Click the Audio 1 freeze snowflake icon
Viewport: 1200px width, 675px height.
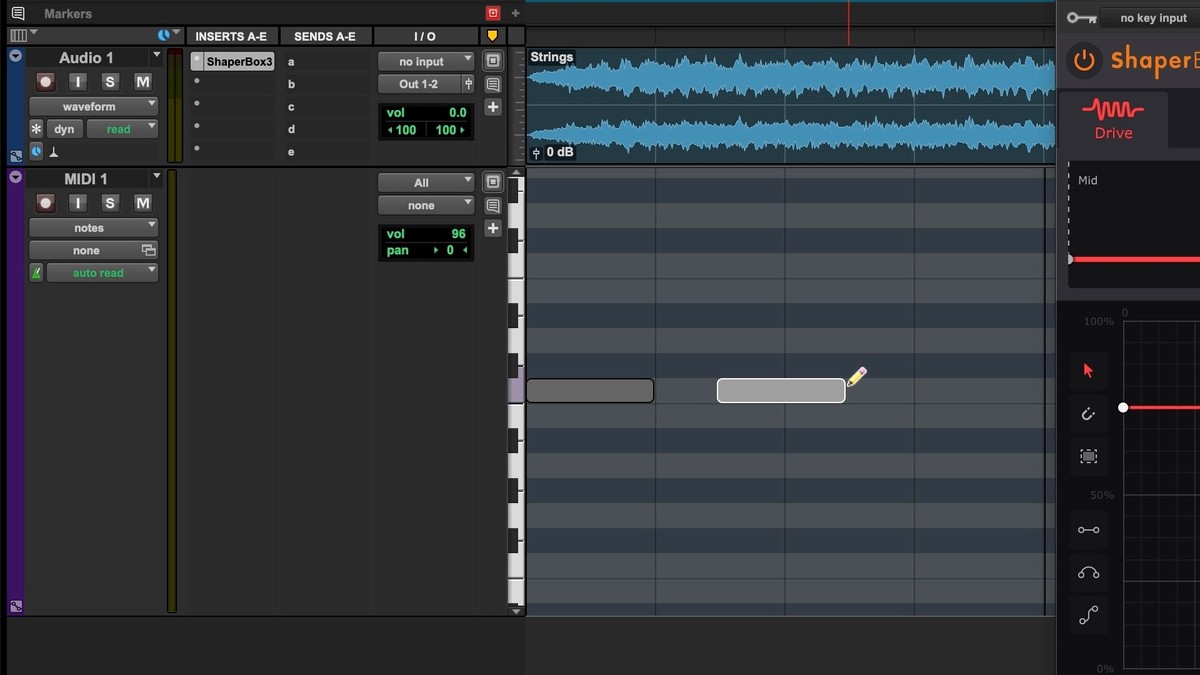pyautogui.click(x=36, y=129)
